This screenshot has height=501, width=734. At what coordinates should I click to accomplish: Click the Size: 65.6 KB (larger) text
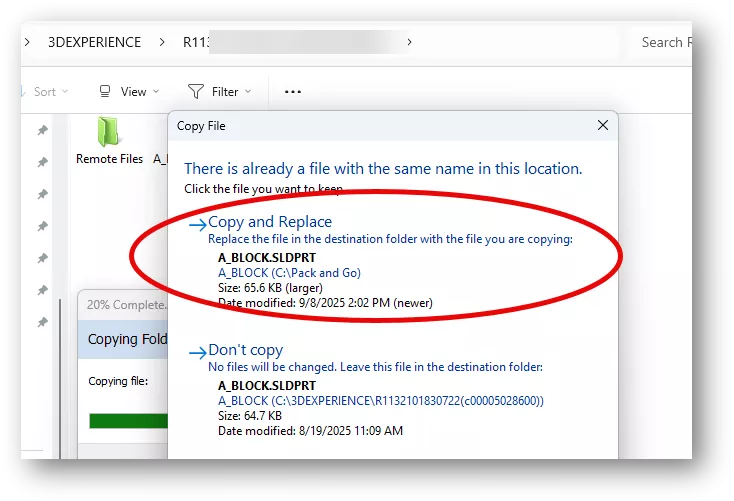(x=270, y=287)
